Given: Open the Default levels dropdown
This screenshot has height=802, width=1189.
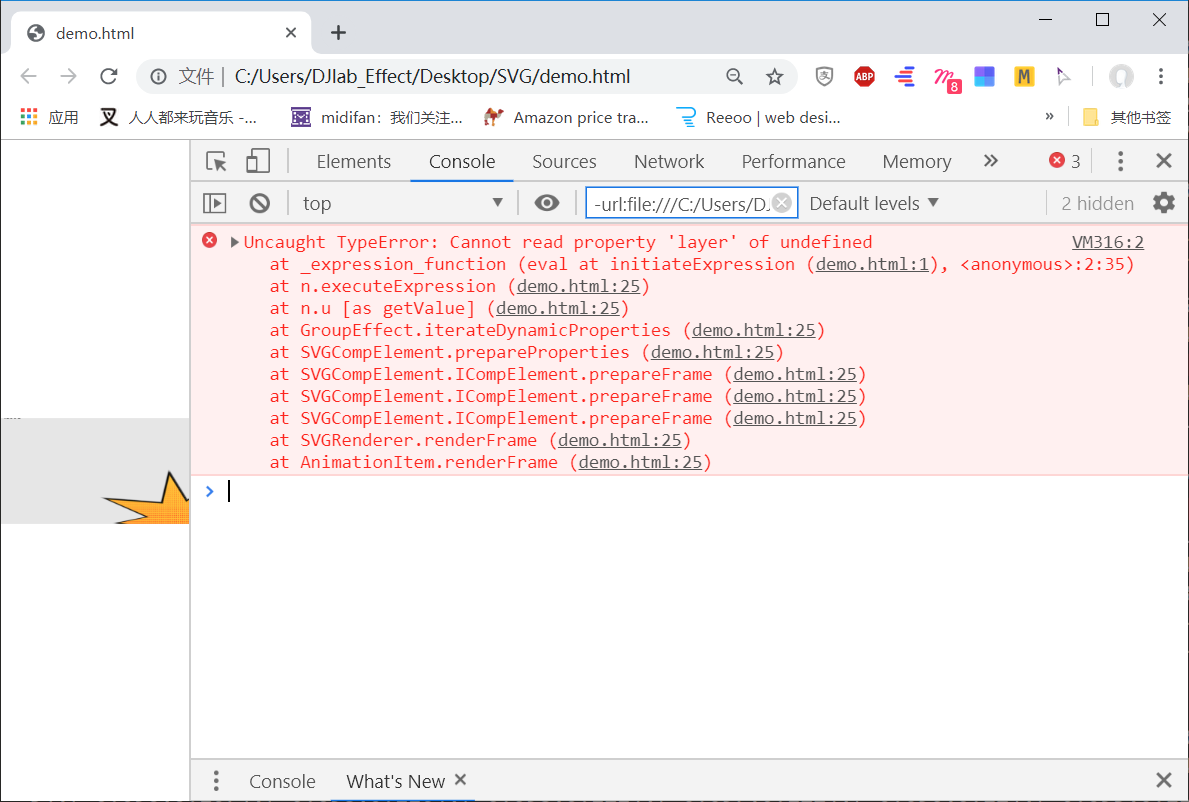Looking at the screenshot, I should tap(874, 203).
